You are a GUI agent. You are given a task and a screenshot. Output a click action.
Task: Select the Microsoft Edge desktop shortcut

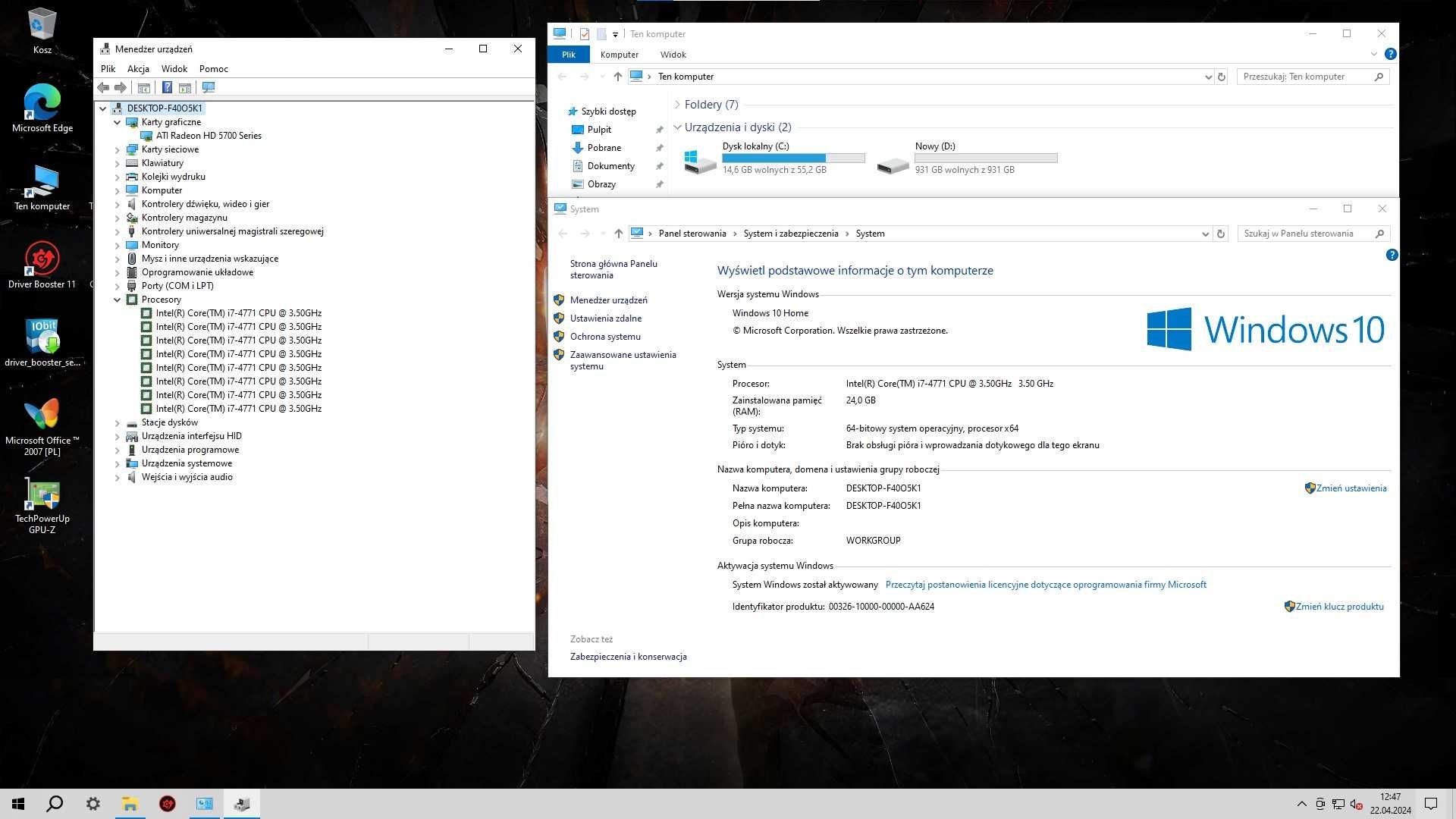tap(42, 108)
